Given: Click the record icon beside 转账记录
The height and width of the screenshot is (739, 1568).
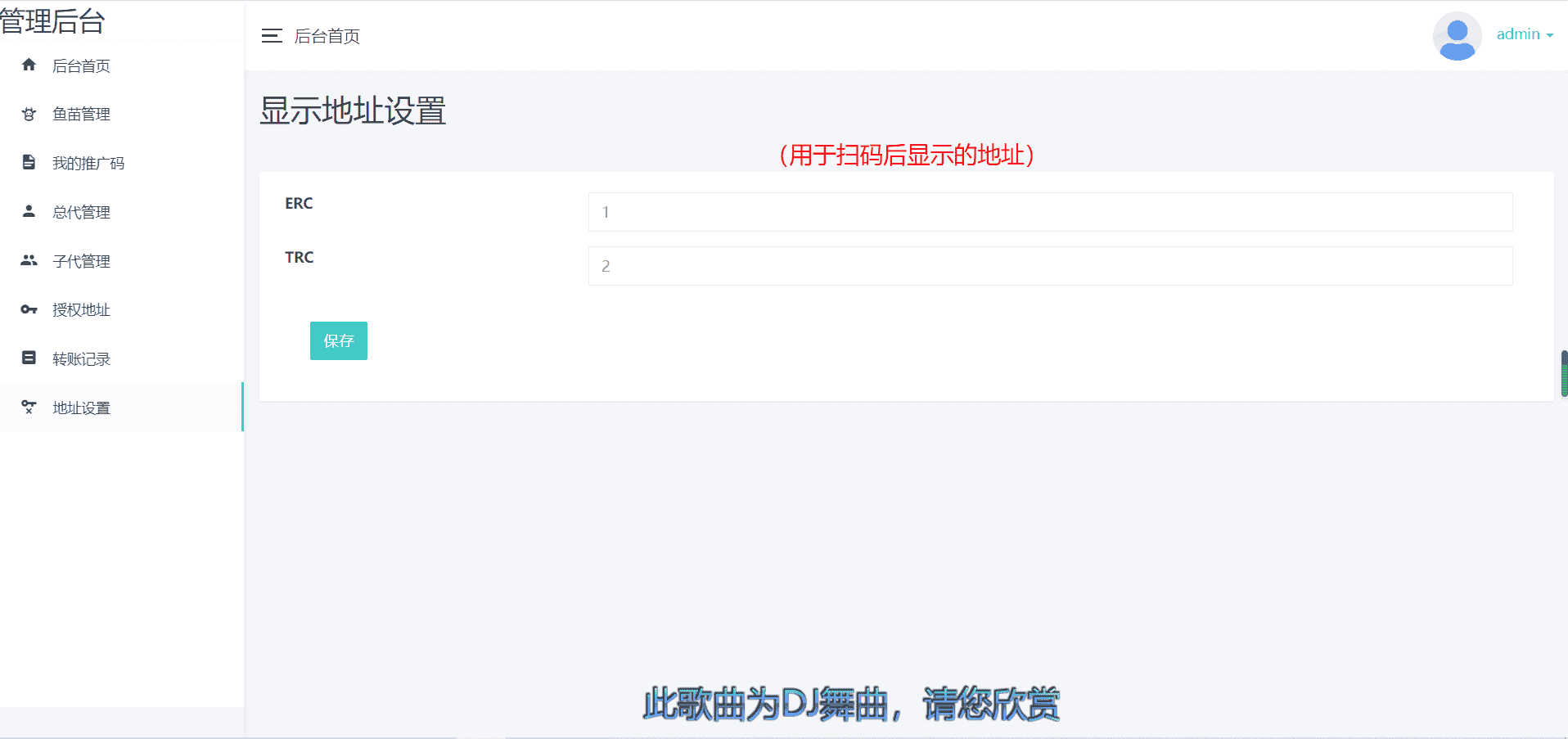Looking at the screenshot, I should click(29, 358).
